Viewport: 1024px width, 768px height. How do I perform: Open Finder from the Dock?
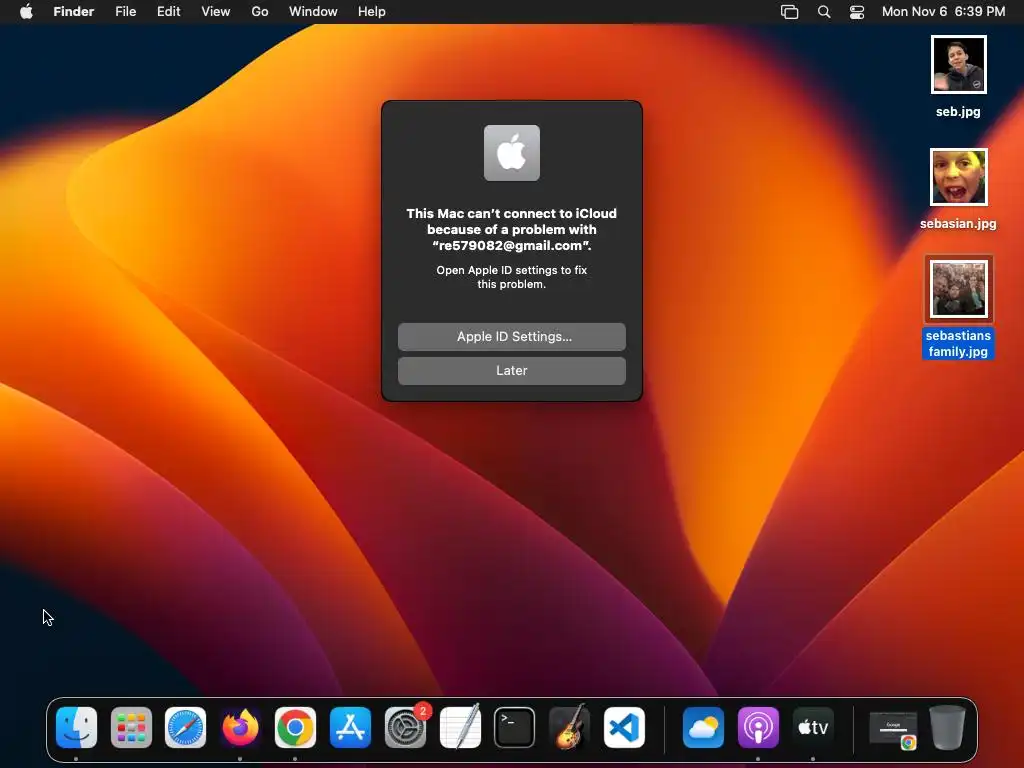point(76,728)
